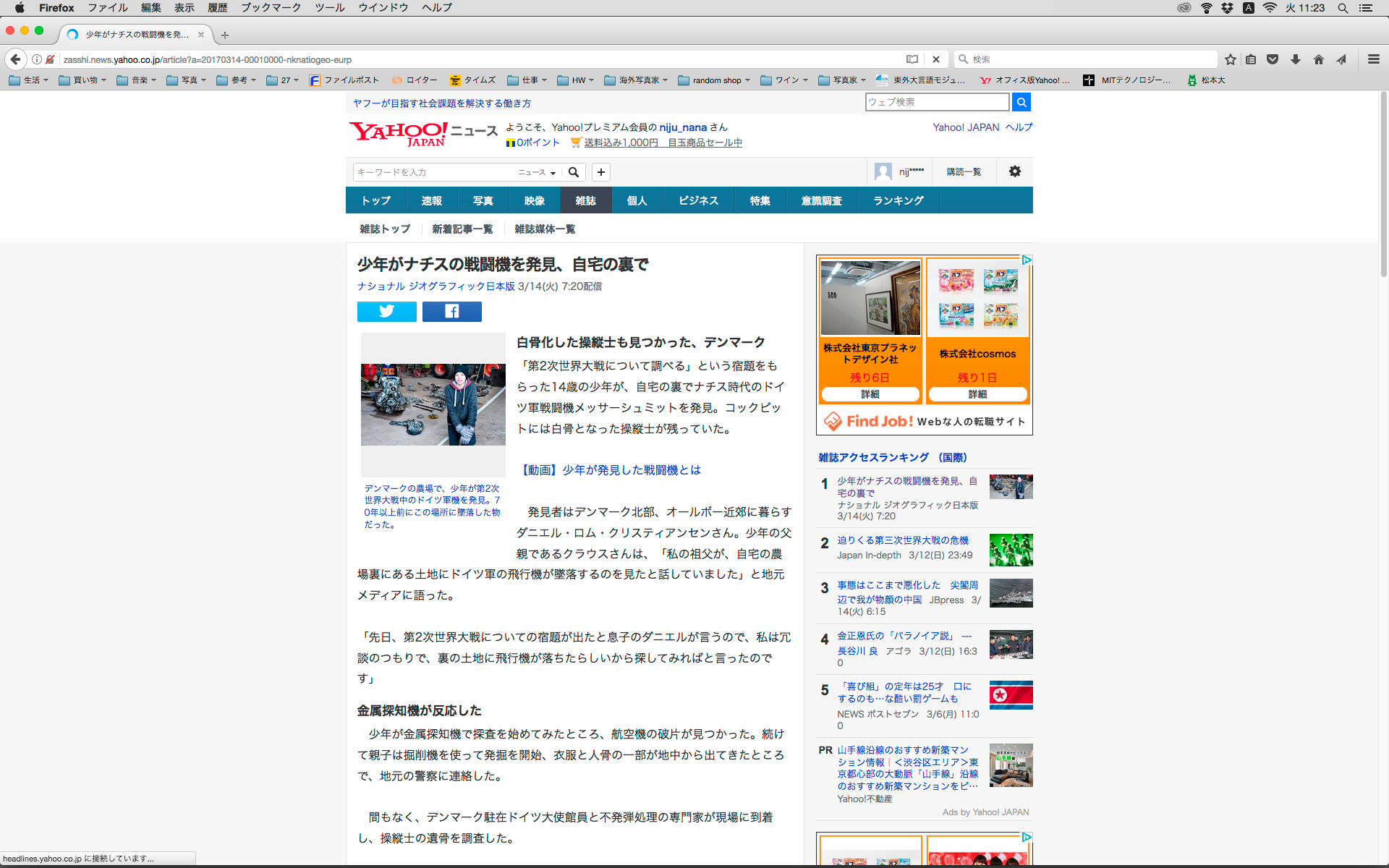Go to Firefox home page icon
The width and height of the screenshot is (1389, 868).
(x=1318, y=59)
